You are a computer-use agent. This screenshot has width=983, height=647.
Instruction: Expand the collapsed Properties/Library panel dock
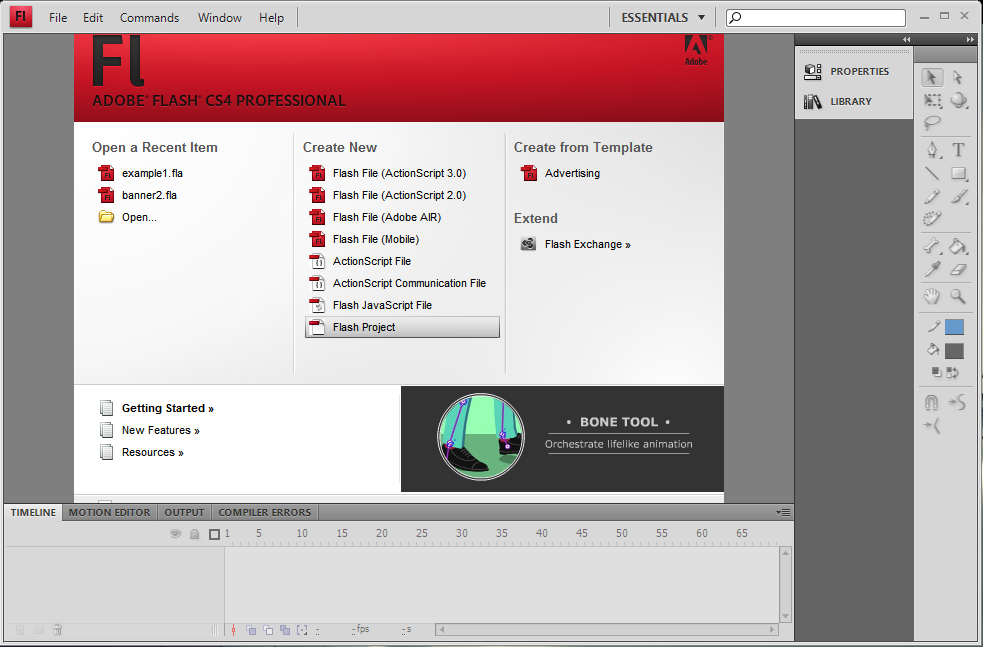tap(907, 39)
